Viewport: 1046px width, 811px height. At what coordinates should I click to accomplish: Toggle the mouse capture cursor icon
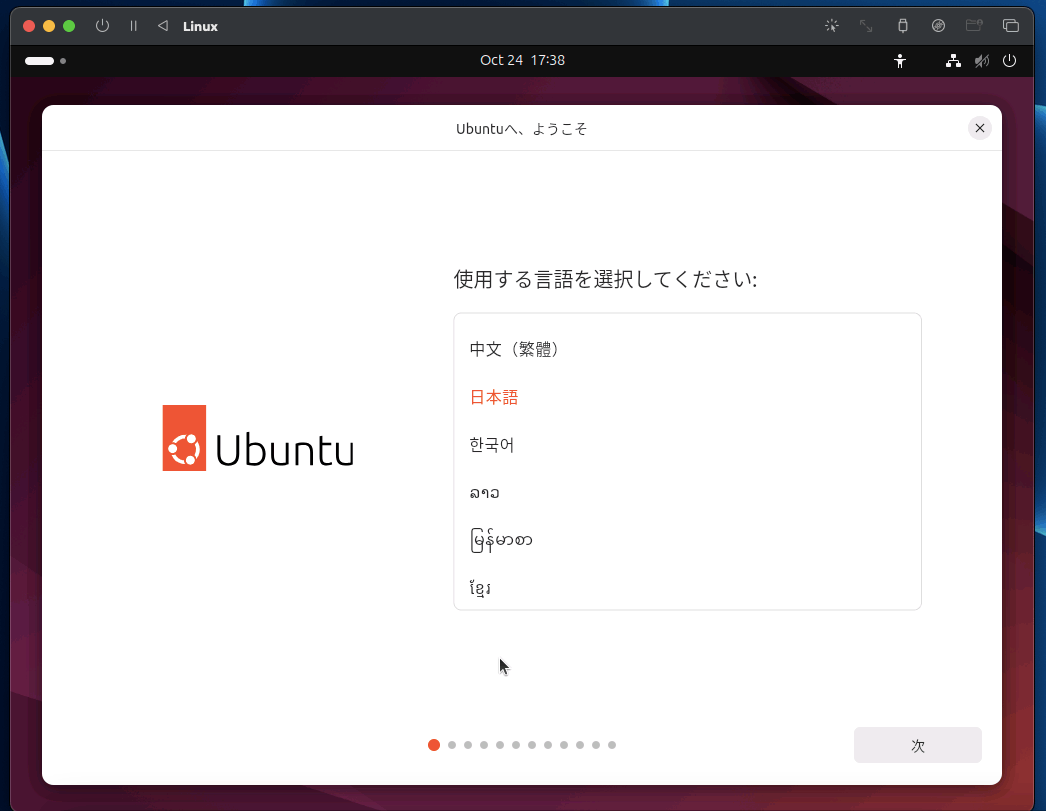click(x=831, y=26)
